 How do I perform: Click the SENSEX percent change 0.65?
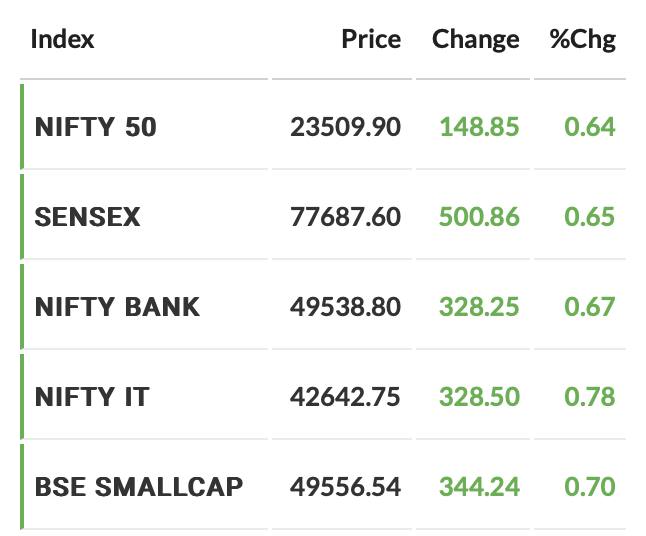590,217
